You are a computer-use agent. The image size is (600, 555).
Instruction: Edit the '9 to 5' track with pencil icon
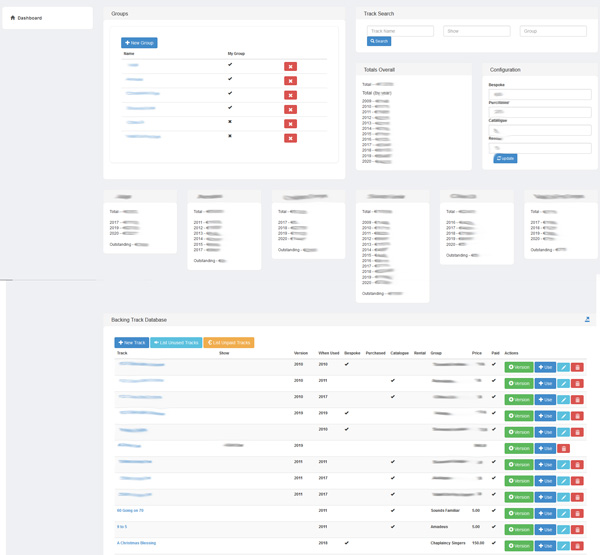coord(563,530)
